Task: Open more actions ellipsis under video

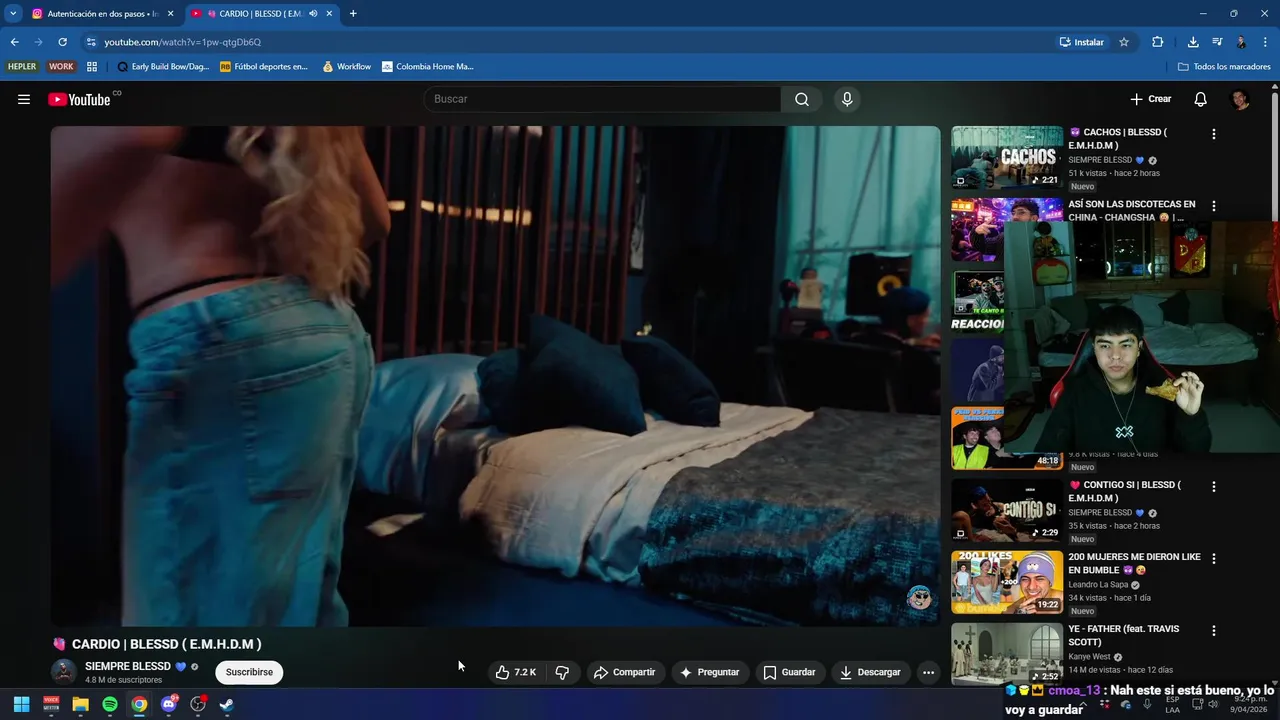Action: pyautogui.click(x=928, y=672)
